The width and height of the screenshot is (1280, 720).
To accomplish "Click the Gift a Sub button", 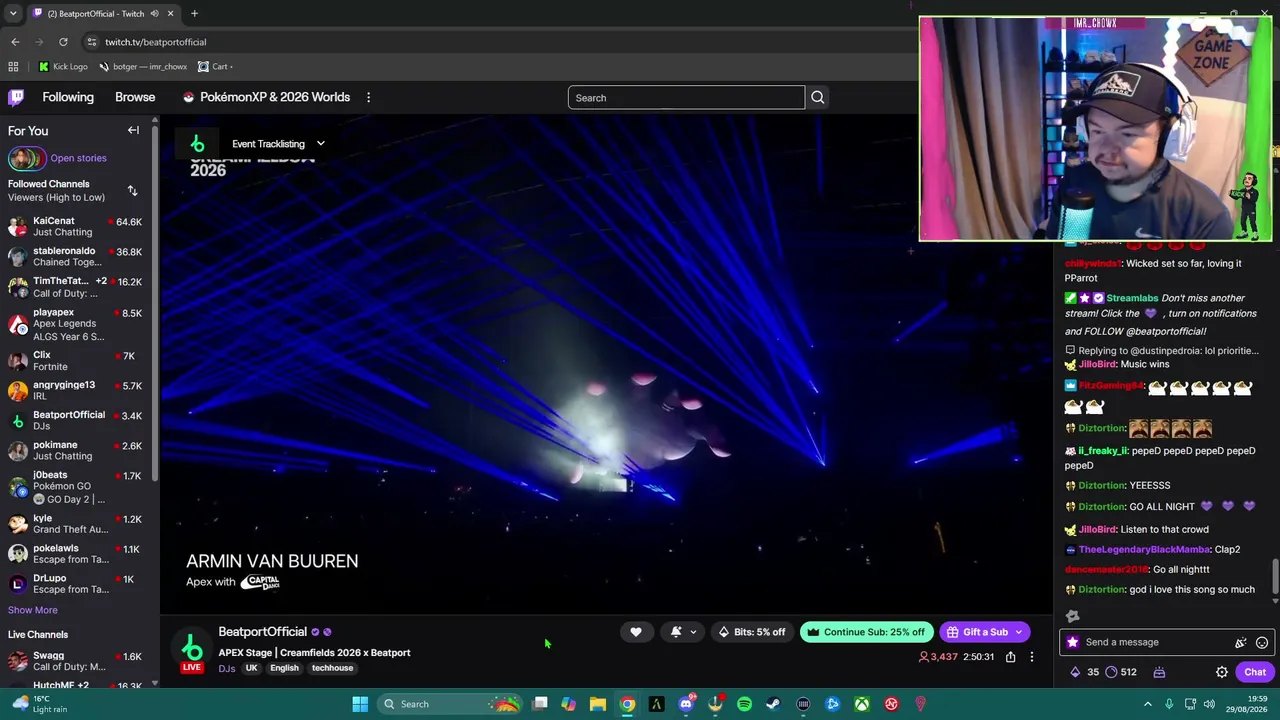I will coord(985,632).
